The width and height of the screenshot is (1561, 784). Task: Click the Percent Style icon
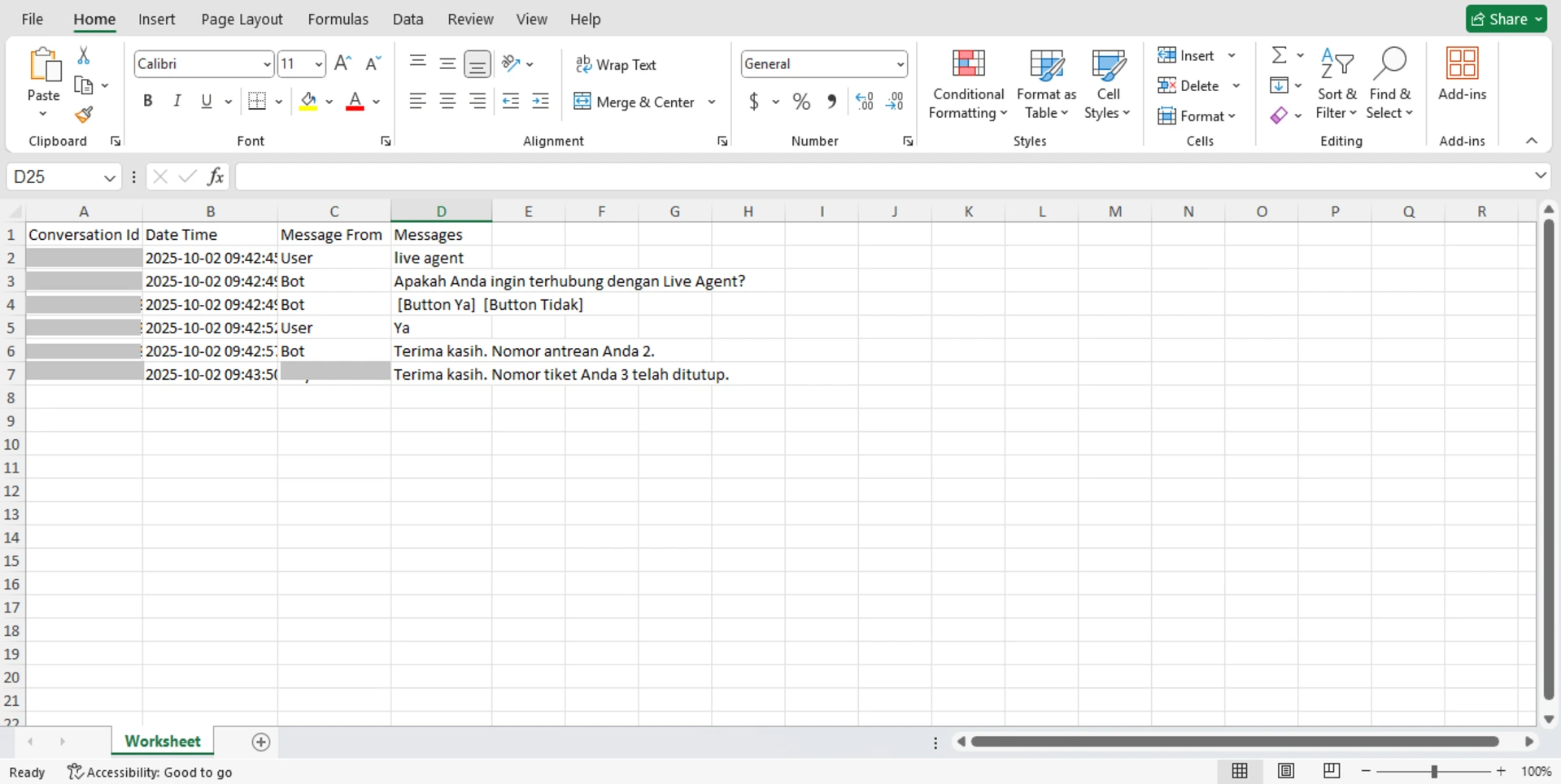pyautogui.click(x=801, y=102)
